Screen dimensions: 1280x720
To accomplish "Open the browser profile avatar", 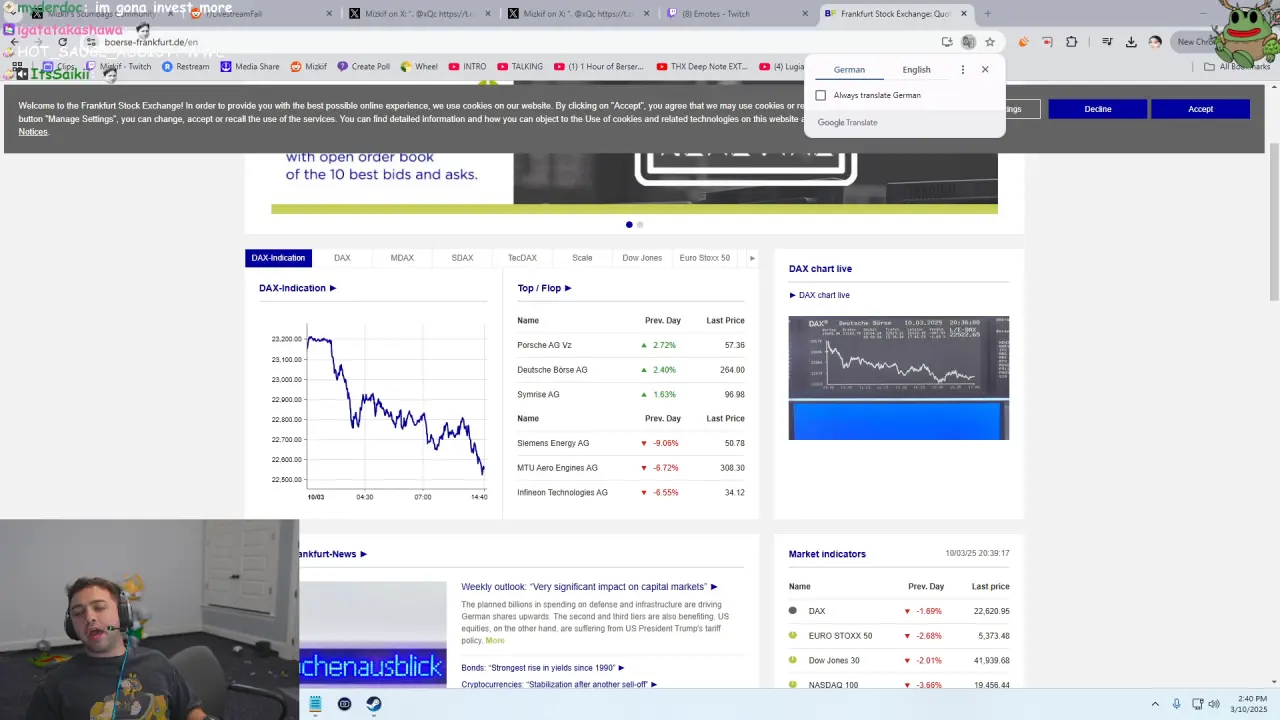I will pyautogui.click(x=1155, y=42).
